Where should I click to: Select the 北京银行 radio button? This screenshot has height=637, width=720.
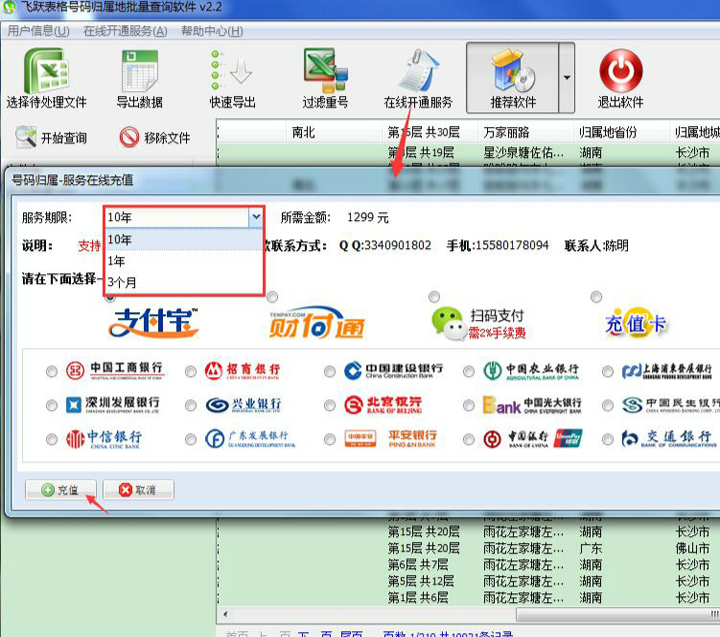(x=330, y=406)
